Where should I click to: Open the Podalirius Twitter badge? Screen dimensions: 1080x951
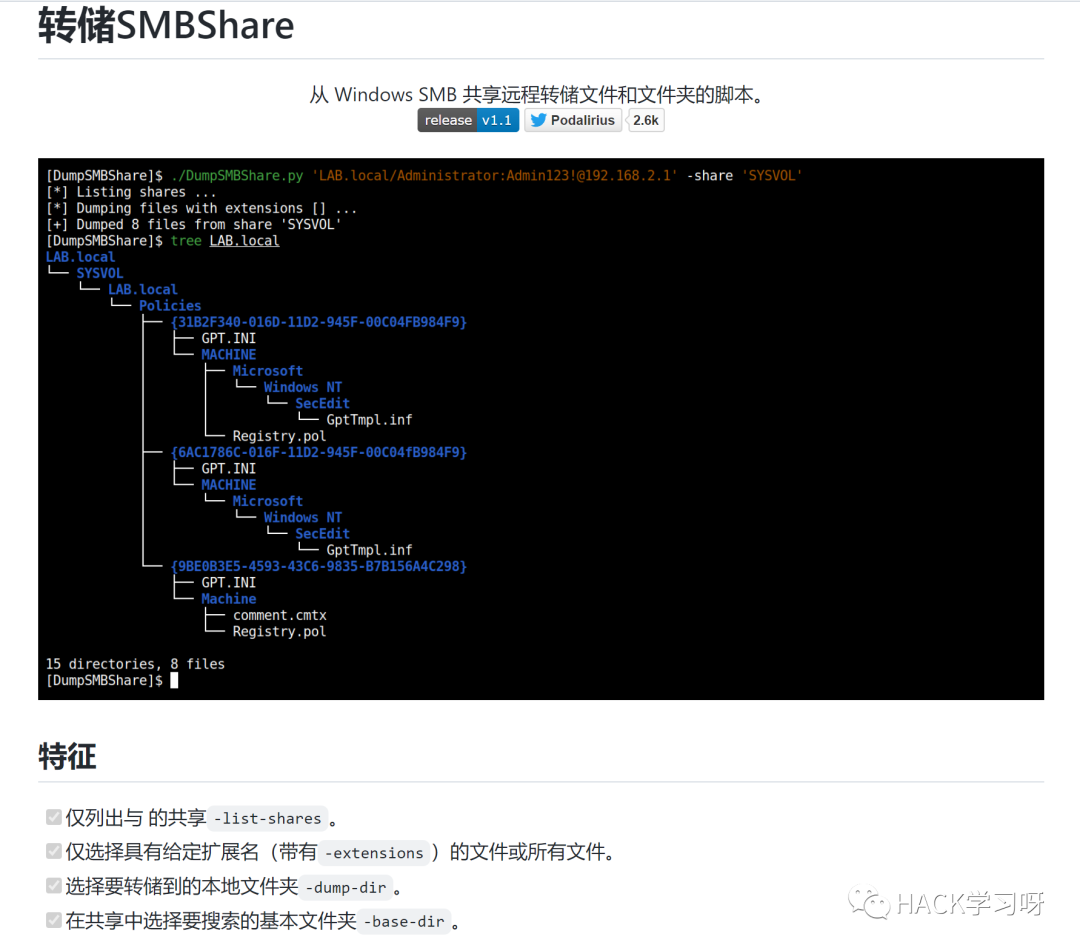pos(573,120)
